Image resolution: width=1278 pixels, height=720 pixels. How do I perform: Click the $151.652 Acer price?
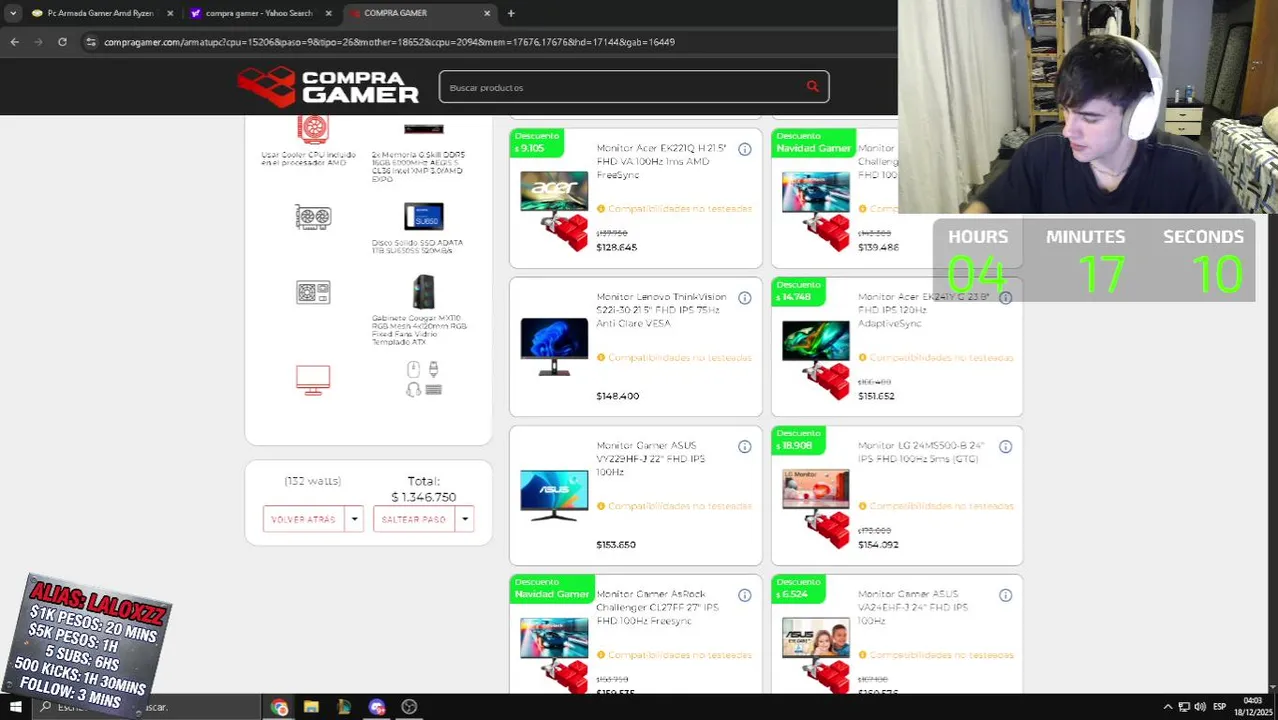click(876, 396)
